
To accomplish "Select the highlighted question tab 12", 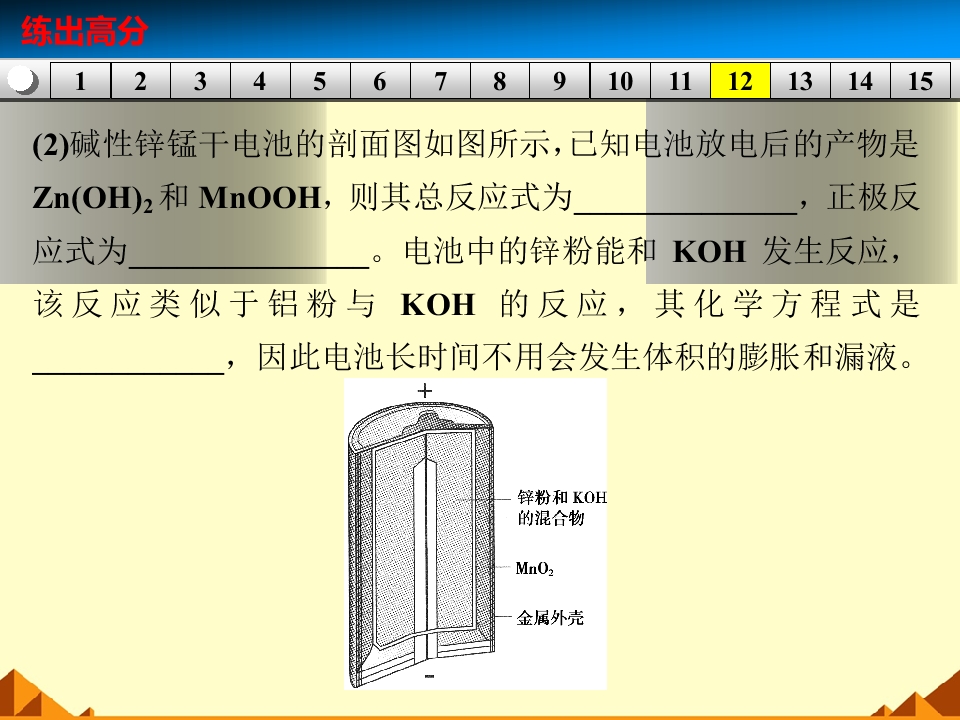I will click(x=738, y=82).
